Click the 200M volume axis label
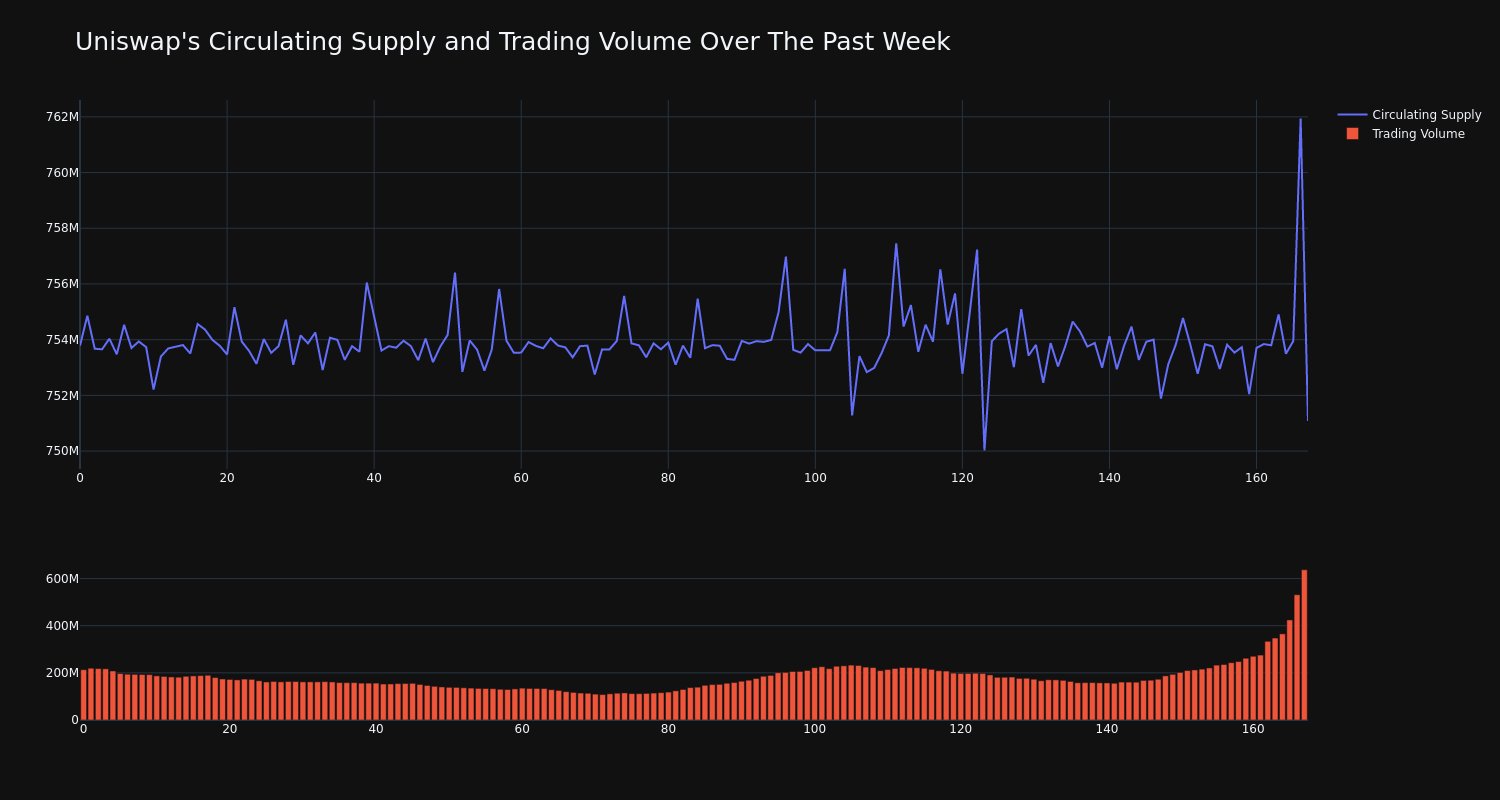 pyautogui.click(x=62, y=673)
